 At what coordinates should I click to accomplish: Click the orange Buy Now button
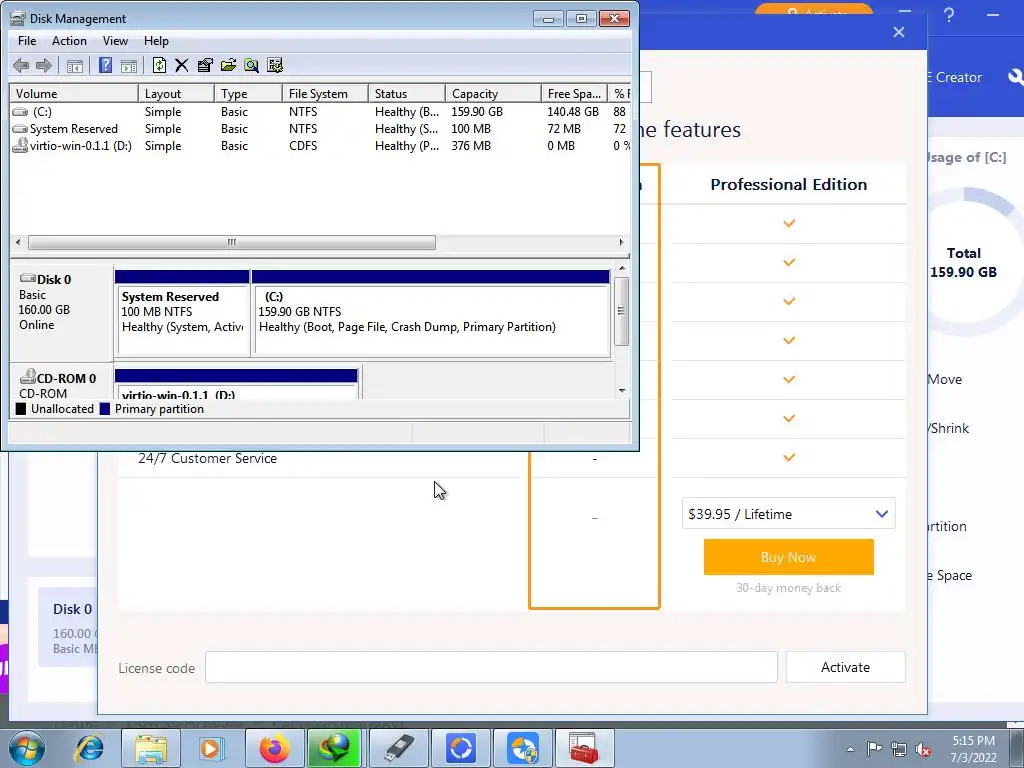788,557
